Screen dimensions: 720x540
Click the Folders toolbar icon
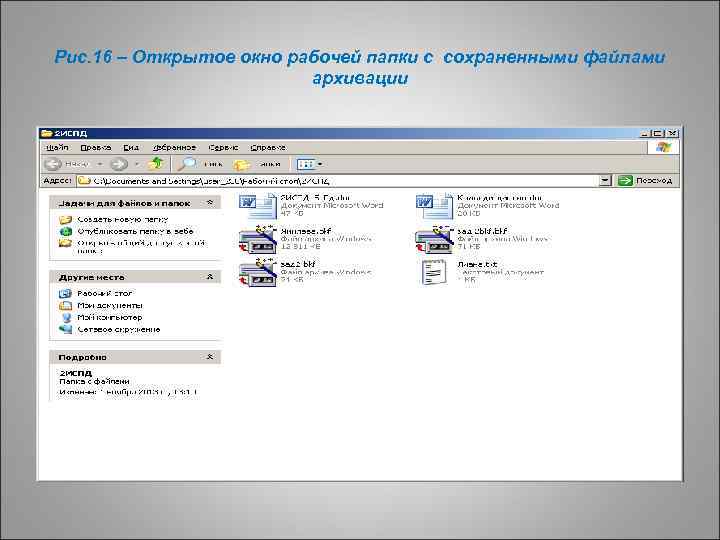coord(241,164)
